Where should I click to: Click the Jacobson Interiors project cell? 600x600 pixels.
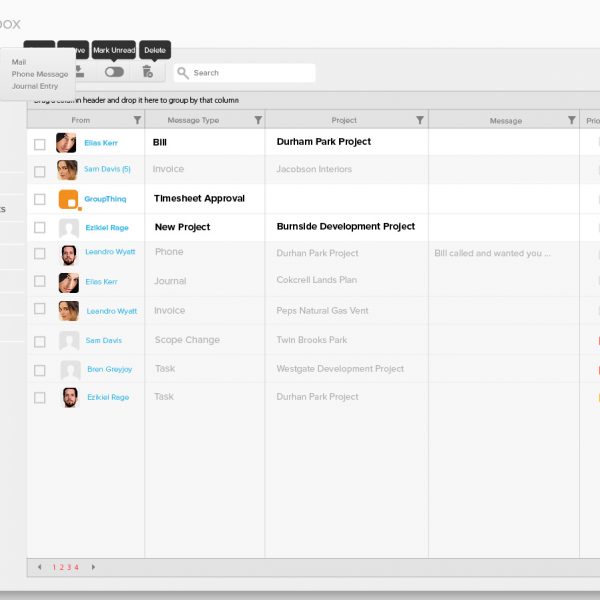314,169
